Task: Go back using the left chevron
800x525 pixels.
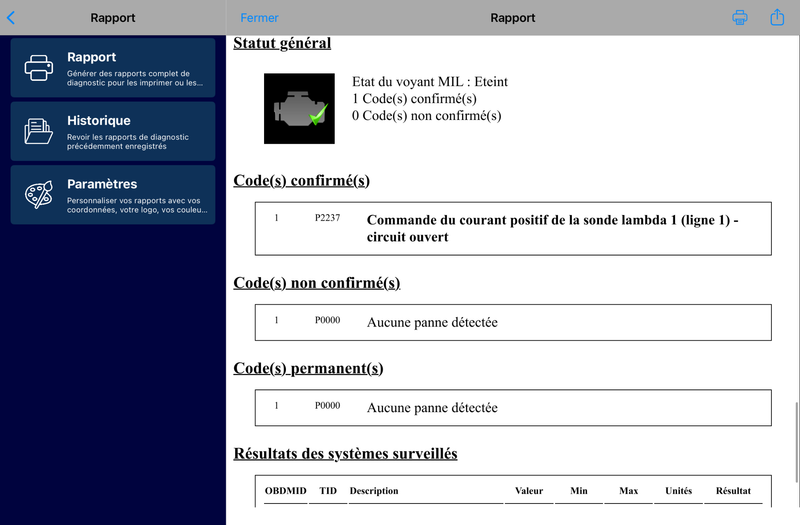Action: point(11,18)
